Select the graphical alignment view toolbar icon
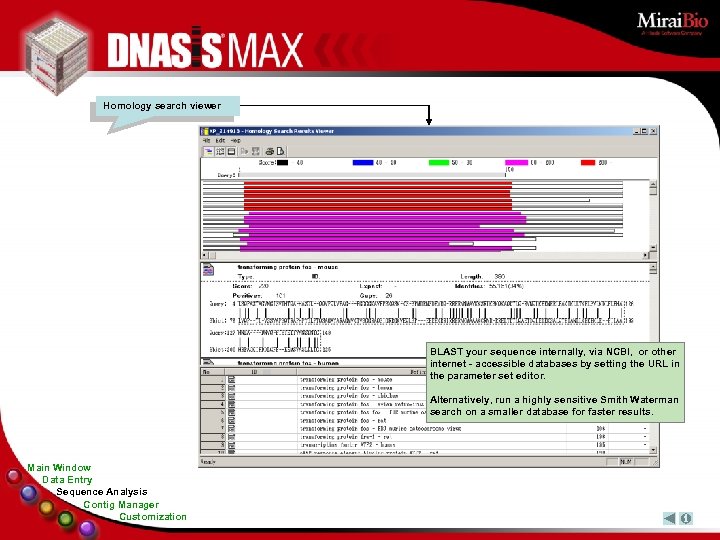 (208, 151)
